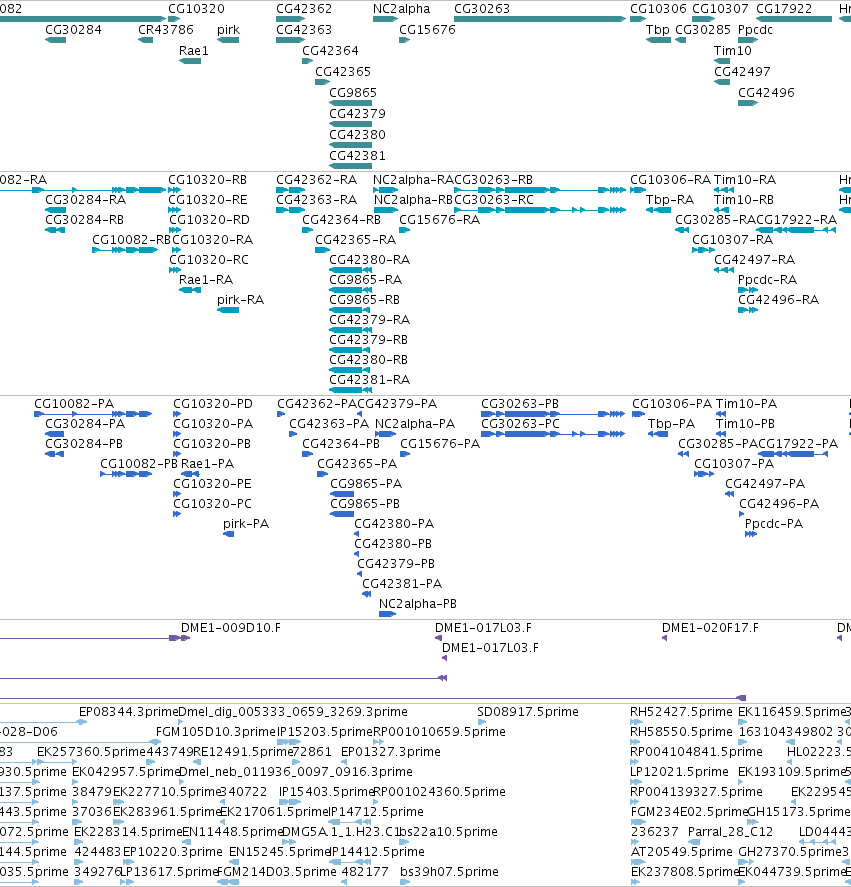Screen dimensions: 851x887
Task: Select the FGM105D10.3prime feature label
Action: click(216, 731)
